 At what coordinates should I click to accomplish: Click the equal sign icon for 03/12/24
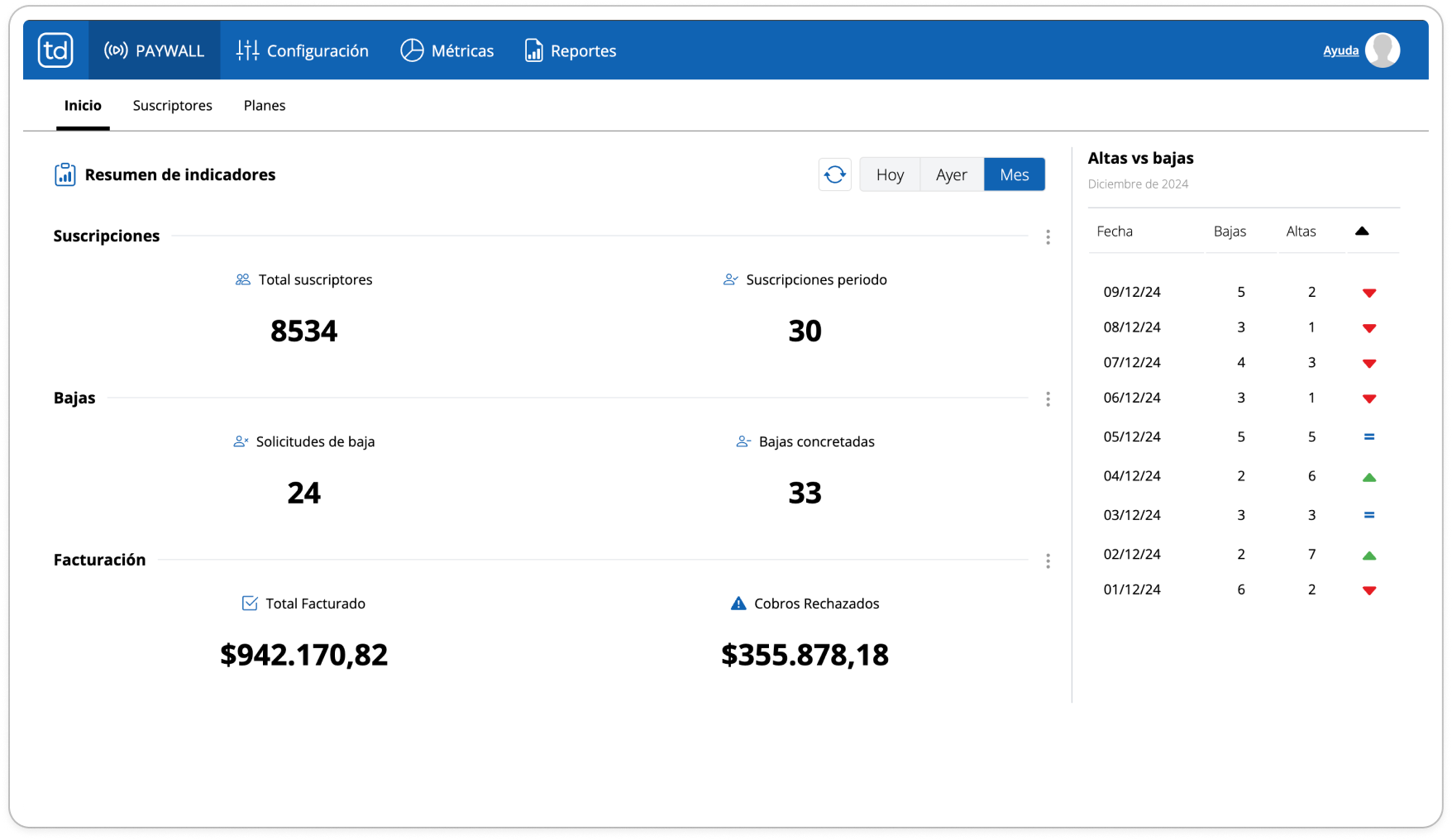pos(1369,515)
